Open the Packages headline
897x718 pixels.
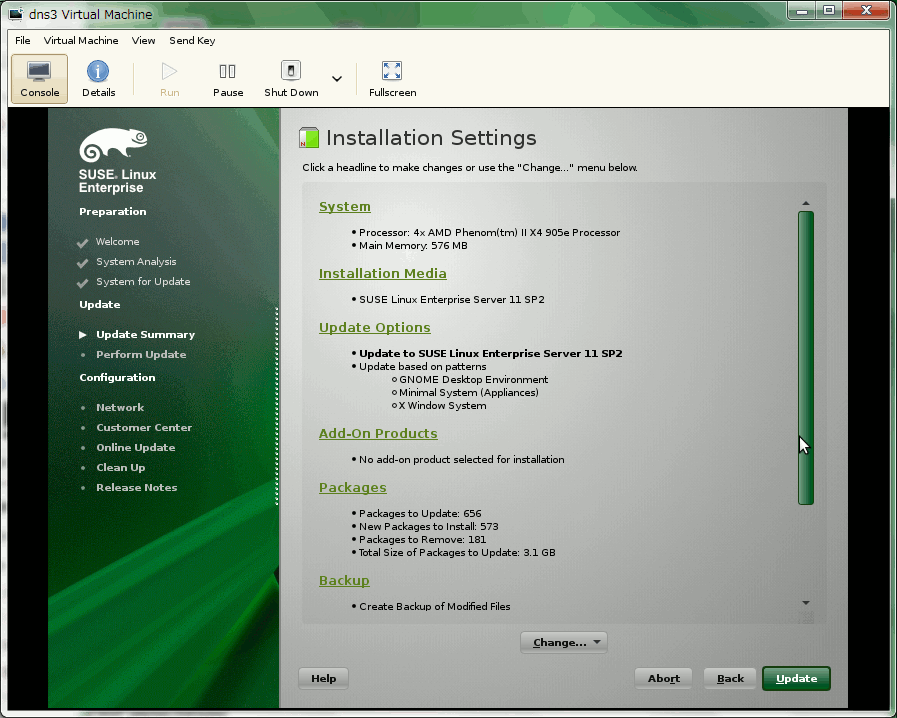click(353, 487)
